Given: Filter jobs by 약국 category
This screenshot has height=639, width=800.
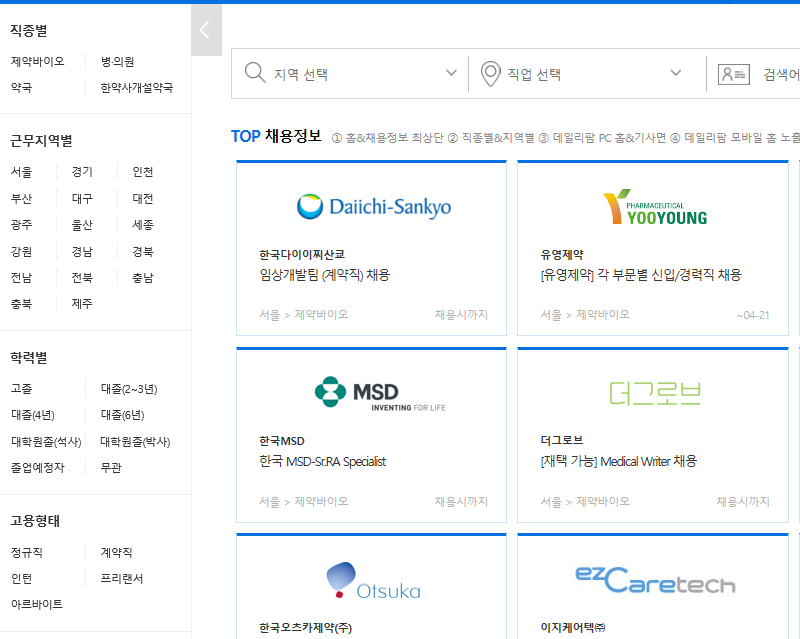Looking at the screenshot, I should (x=21, y=88).
